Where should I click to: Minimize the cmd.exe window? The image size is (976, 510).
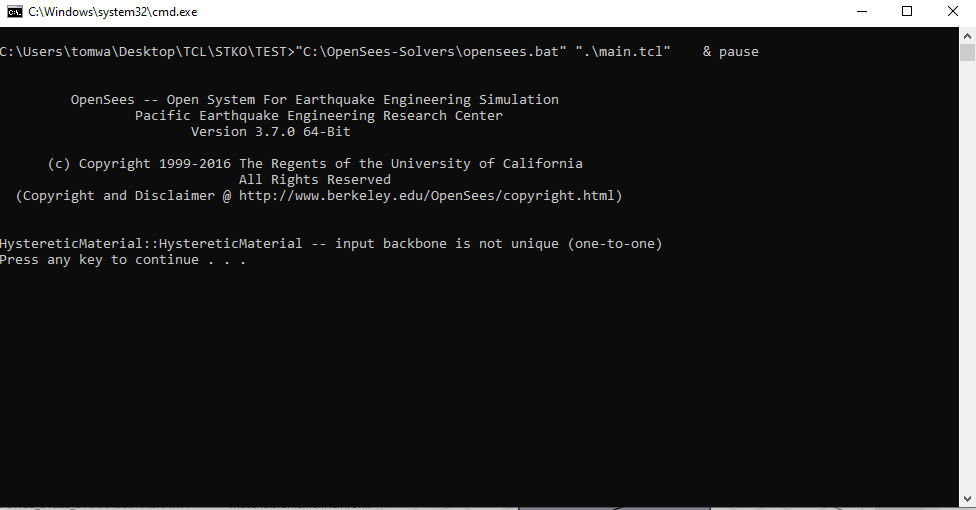click(862, 12)
